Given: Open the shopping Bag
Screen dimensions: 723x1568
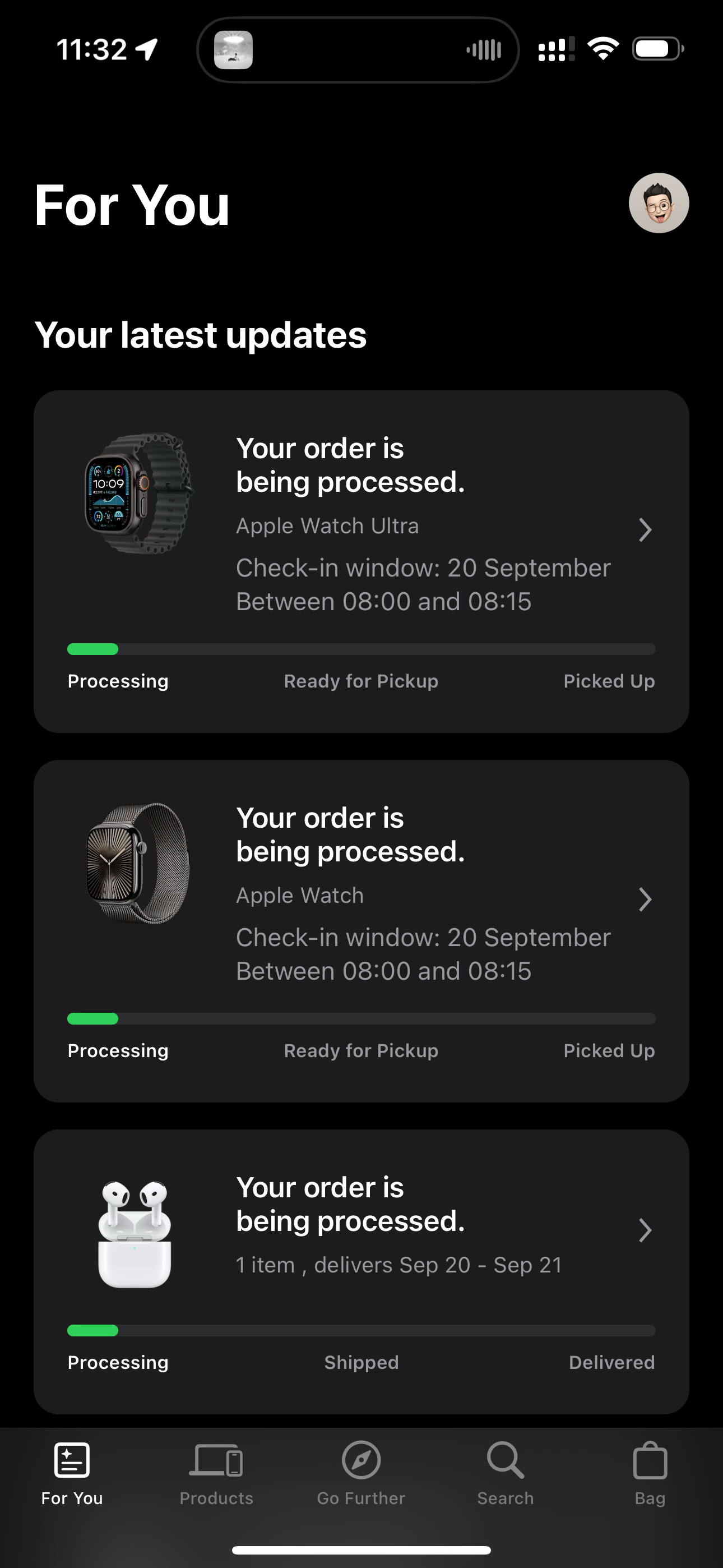Looking at the screenshot, I should (650, 1460).
